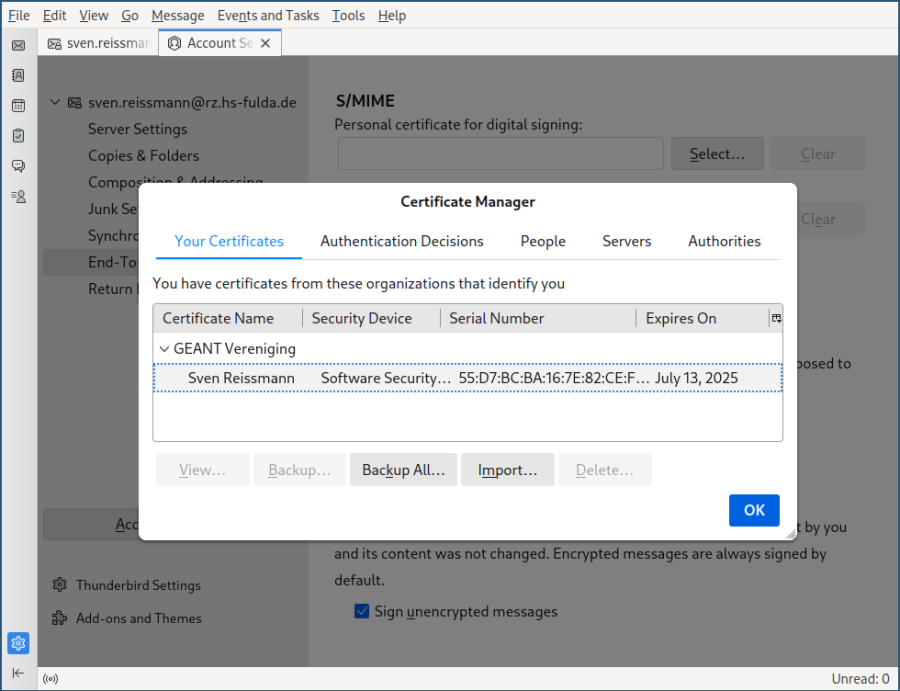
Task: Switch to the Authentication Decisions tab
Action: 401,241
